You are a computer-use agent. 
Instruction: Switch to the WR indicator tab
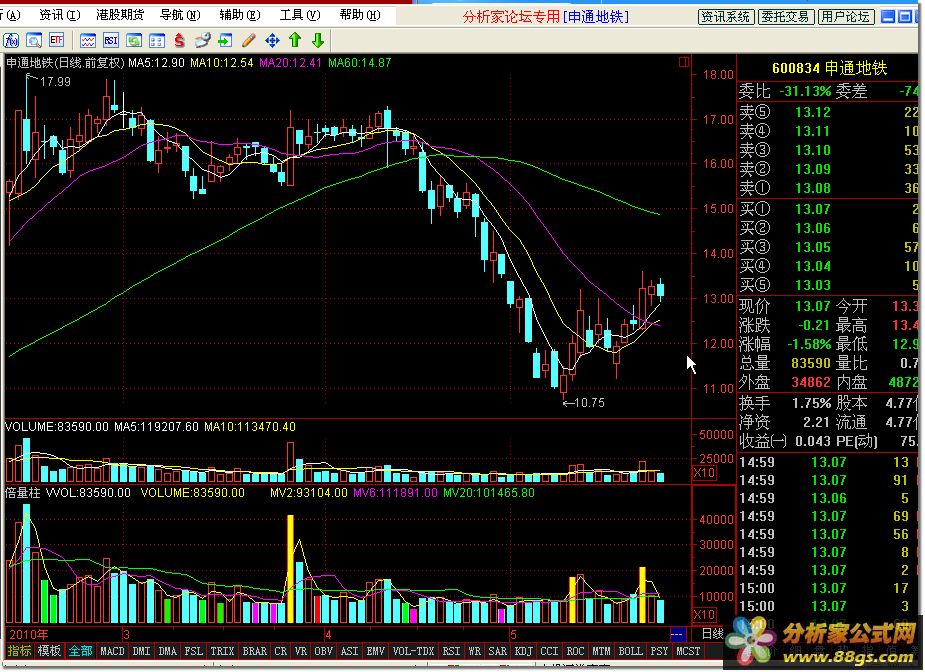pyautogui.click(x=474, y=651)
